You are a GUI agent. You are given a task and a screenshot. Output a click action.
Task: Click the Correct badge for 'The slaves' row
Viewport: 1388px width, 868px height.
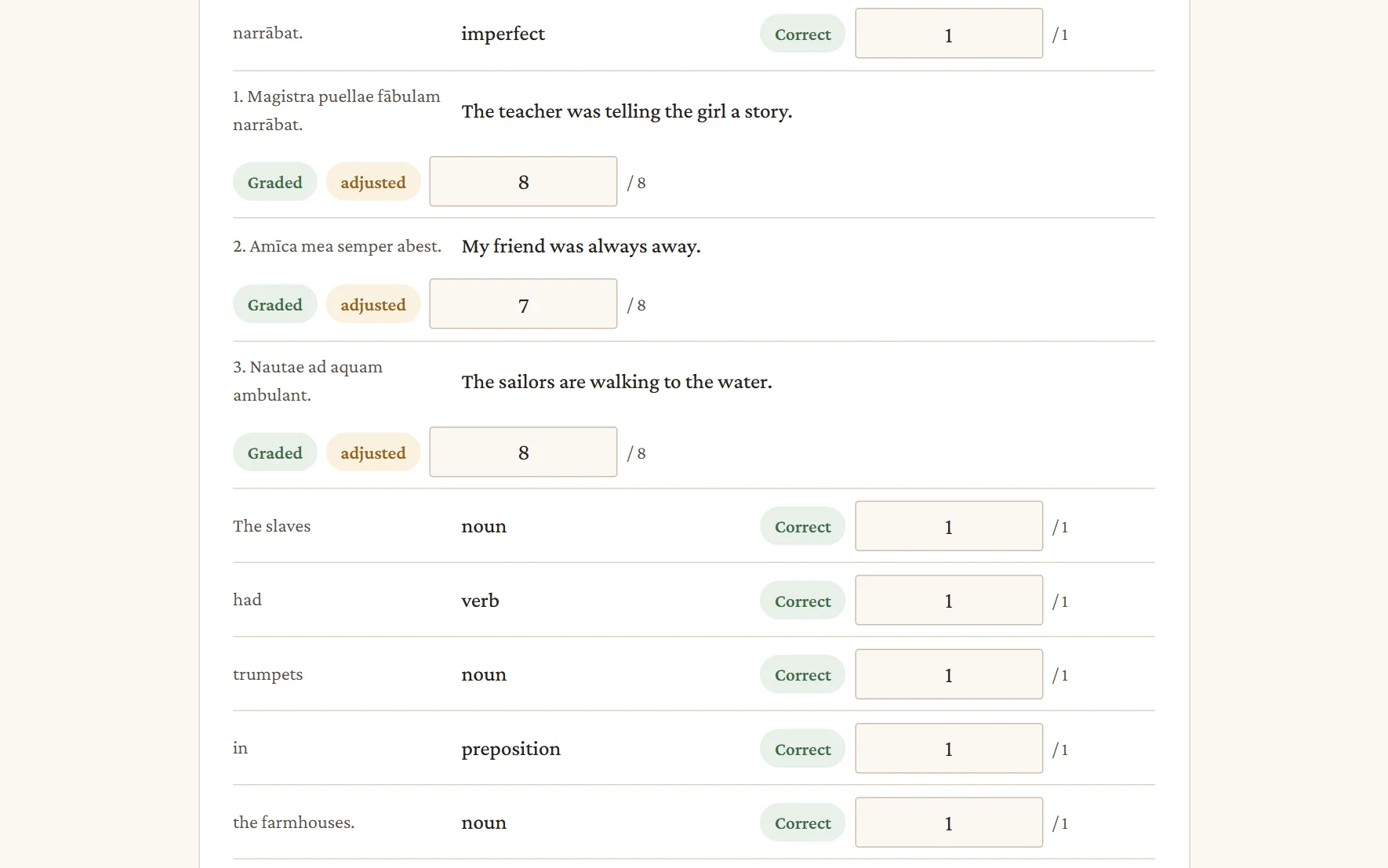pyautogui.click(x=802, y=526)
